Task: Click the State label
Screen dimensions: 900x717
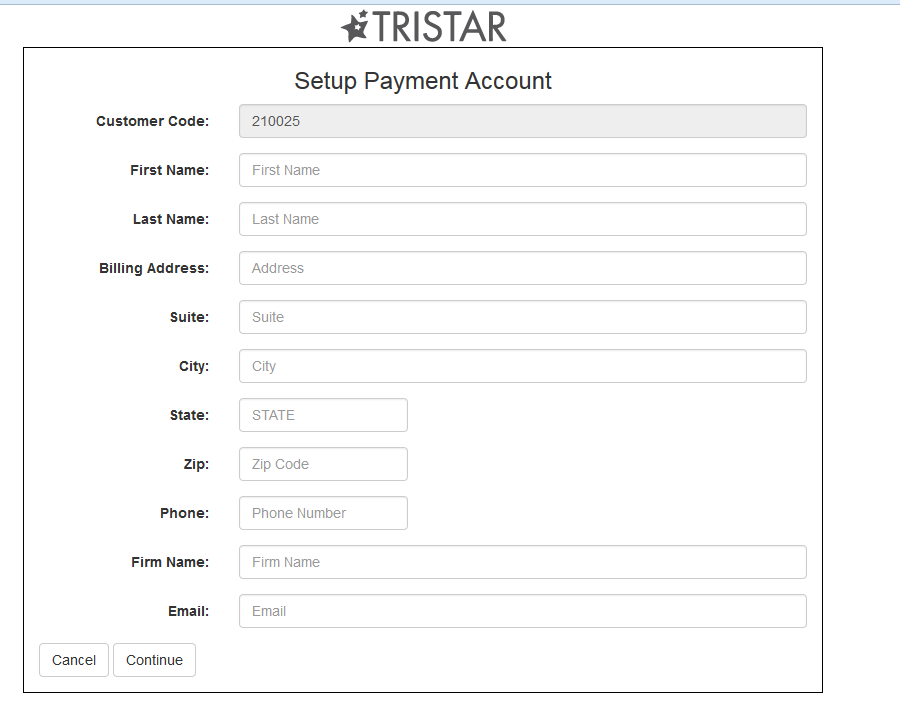Action: [x=189, y=415]
